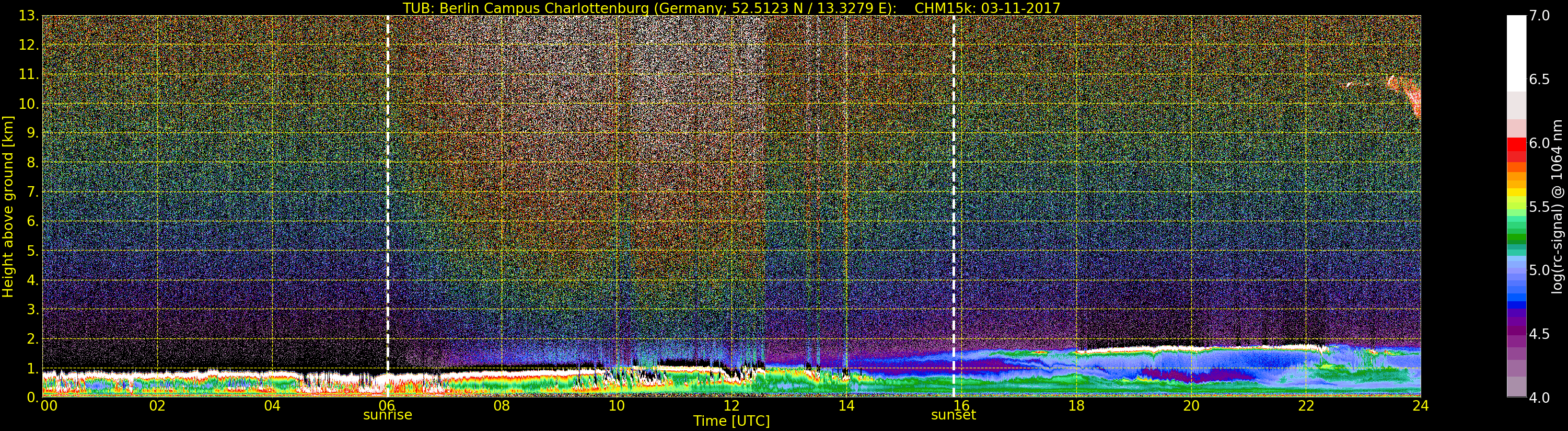This screenshot has width=1568, height=431.
Task: Click colorbar value "6.5"
Action: (1539, 80)
